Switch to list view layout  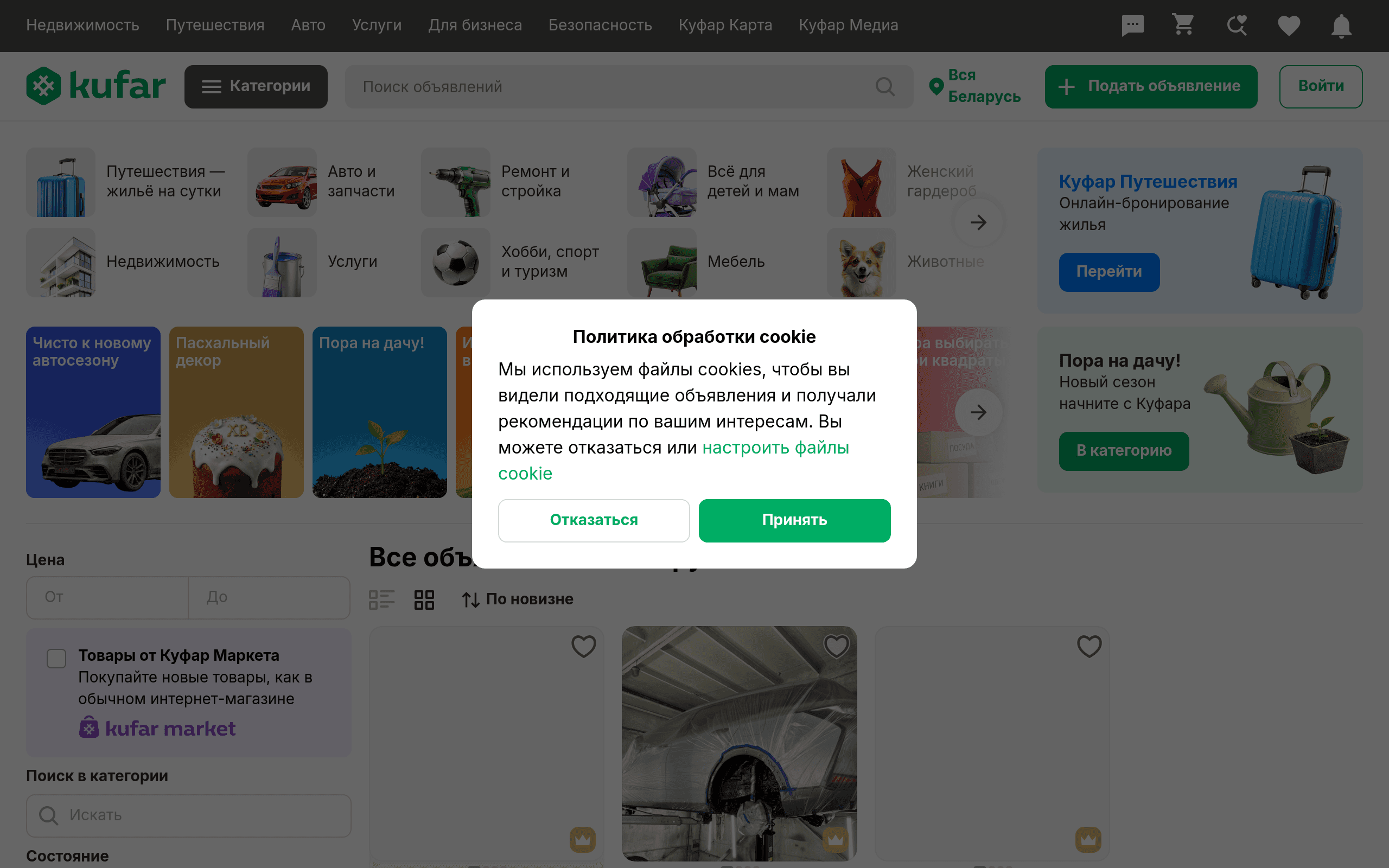(x=381, y=599)
